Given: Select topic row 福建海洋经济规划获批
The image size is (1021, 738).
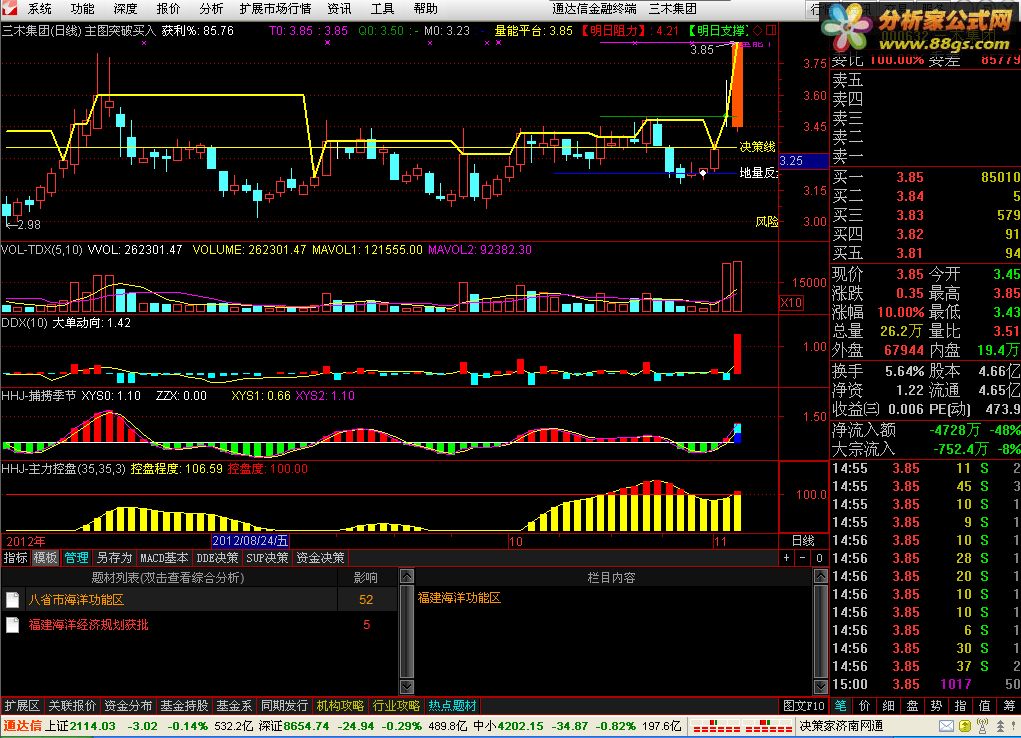Looking at the screenshot, I should click(x=199, y=625).
